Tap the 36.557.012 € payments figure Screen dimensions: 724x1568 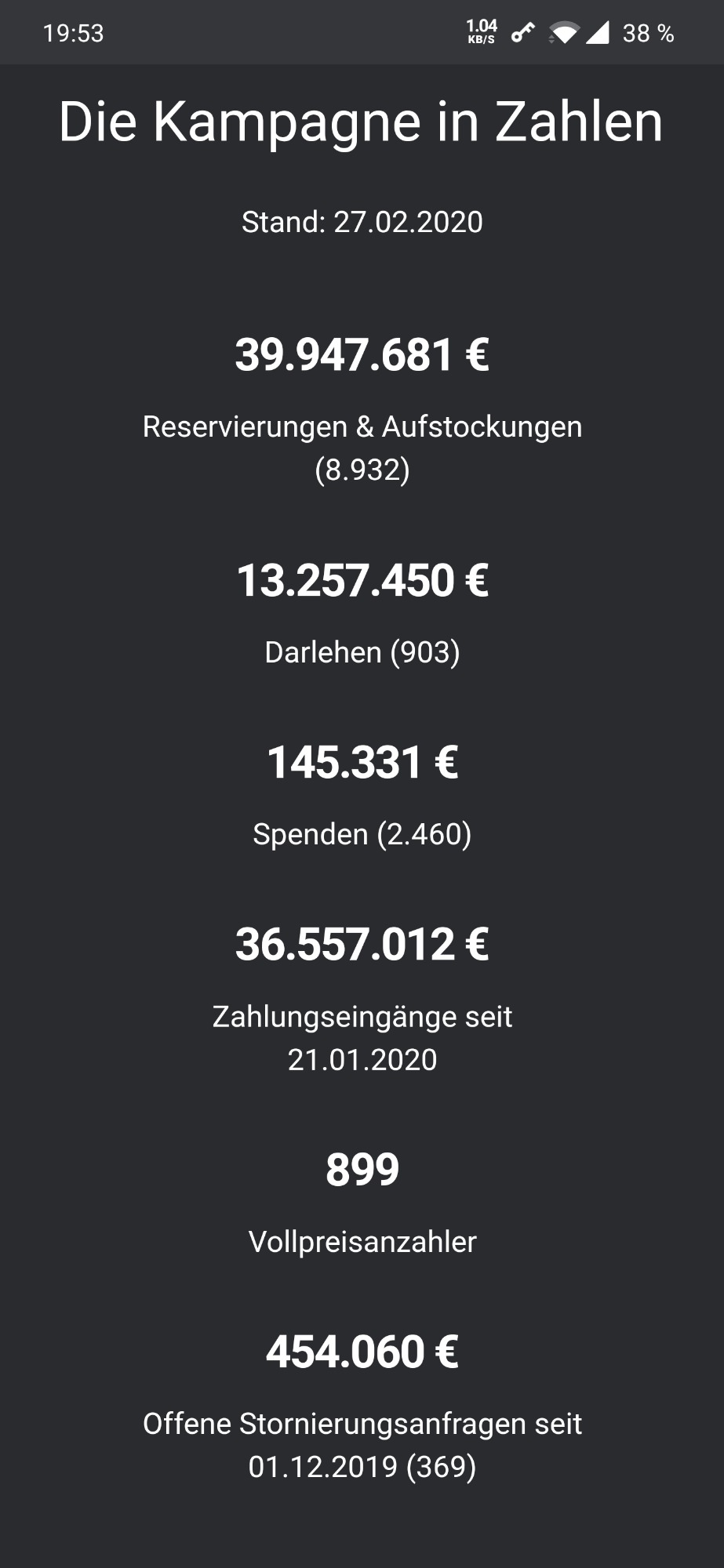click(362, 944)
